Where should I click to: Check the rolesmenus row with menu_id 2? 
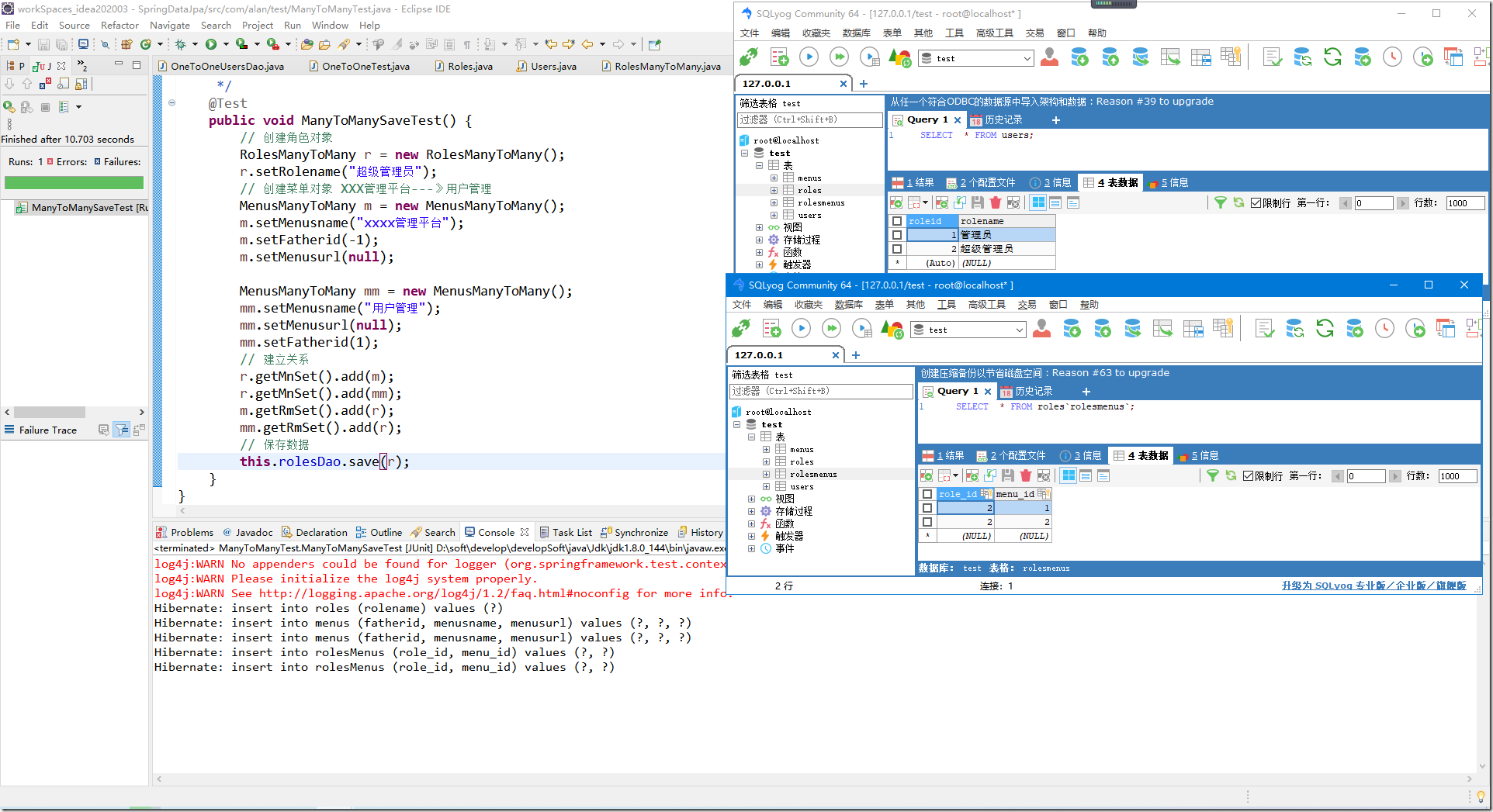point(927,522)
